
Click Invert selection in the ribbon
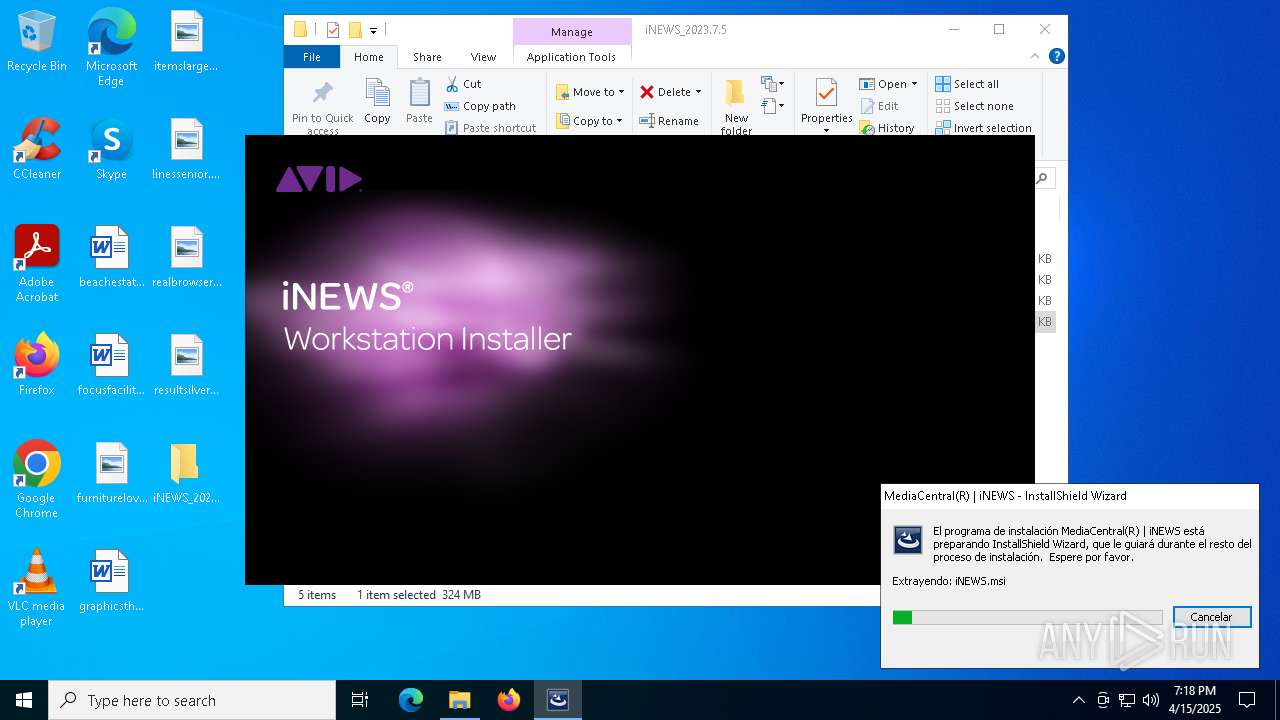click(984, 128)
